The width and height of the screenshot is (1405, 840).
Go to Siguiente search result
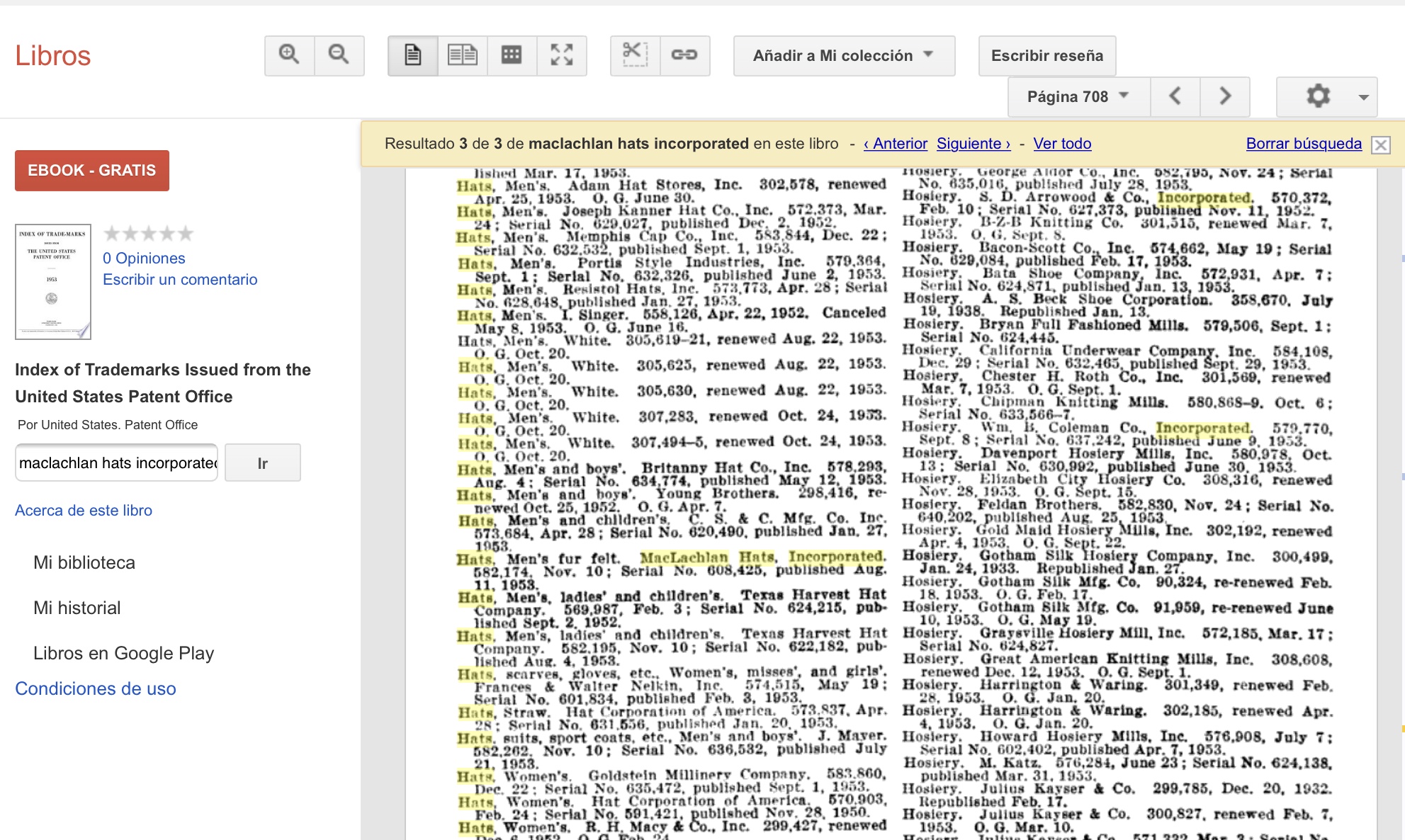[x=974, y=144]
